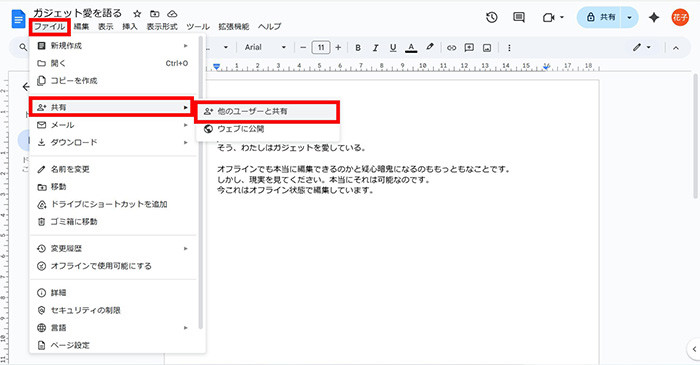700x365 pixels.
Task: Choose オフラインで使用可能にする
Action: (113, 266)
